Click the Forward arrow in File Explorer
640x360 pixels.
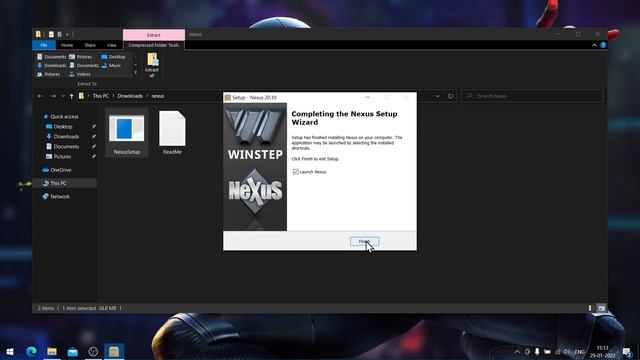[53, 96]
